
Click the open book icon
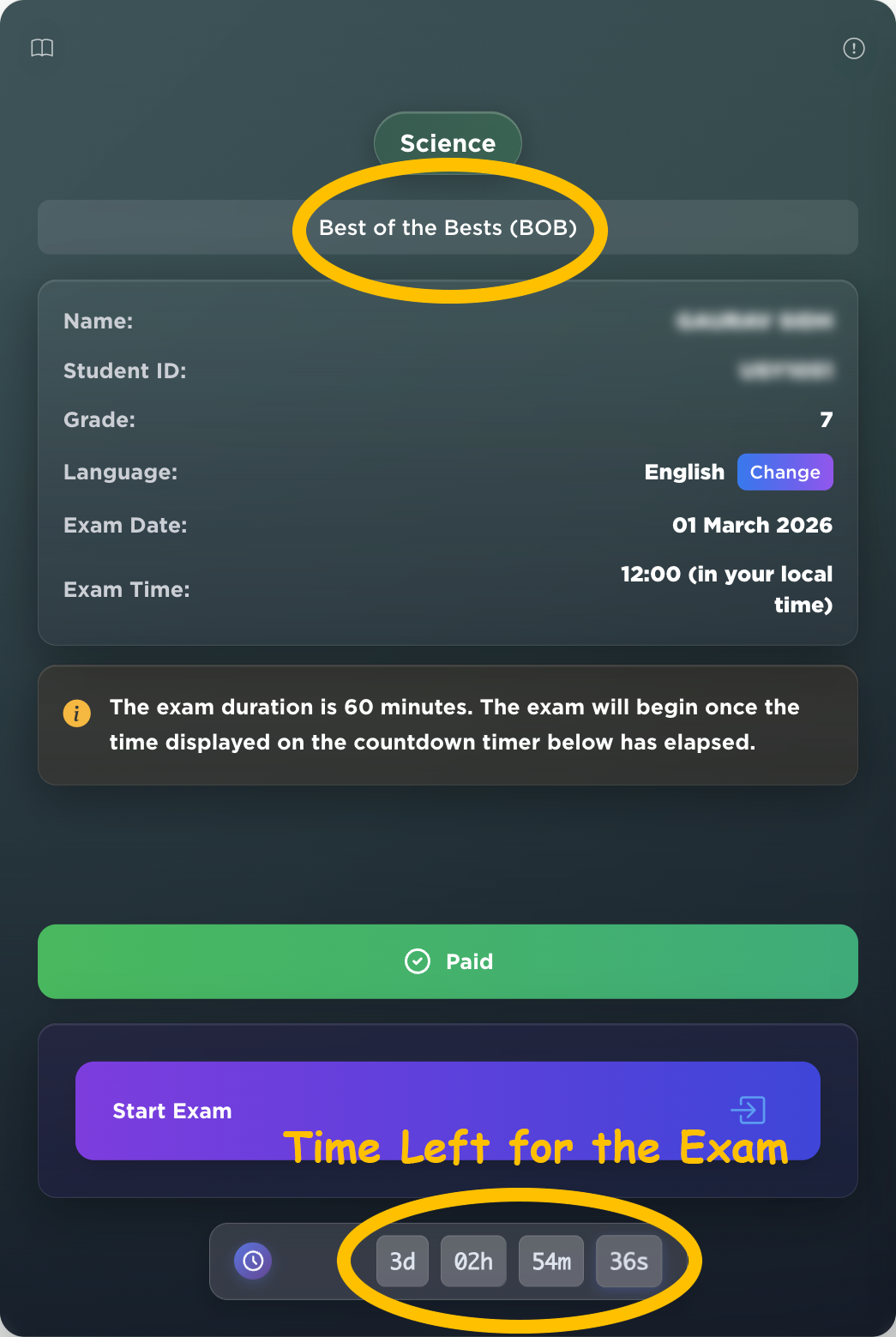[42, 48]
